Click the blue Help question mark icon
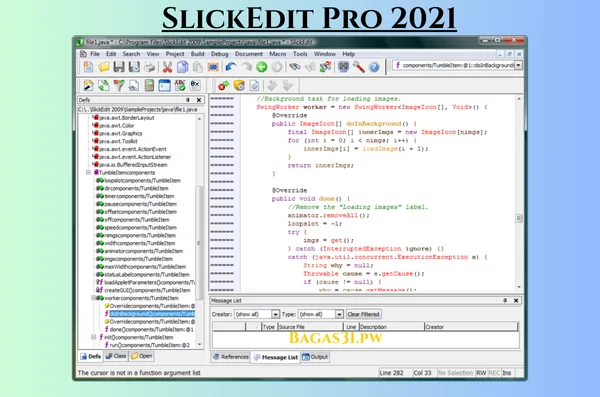 (x=374, y=67)
